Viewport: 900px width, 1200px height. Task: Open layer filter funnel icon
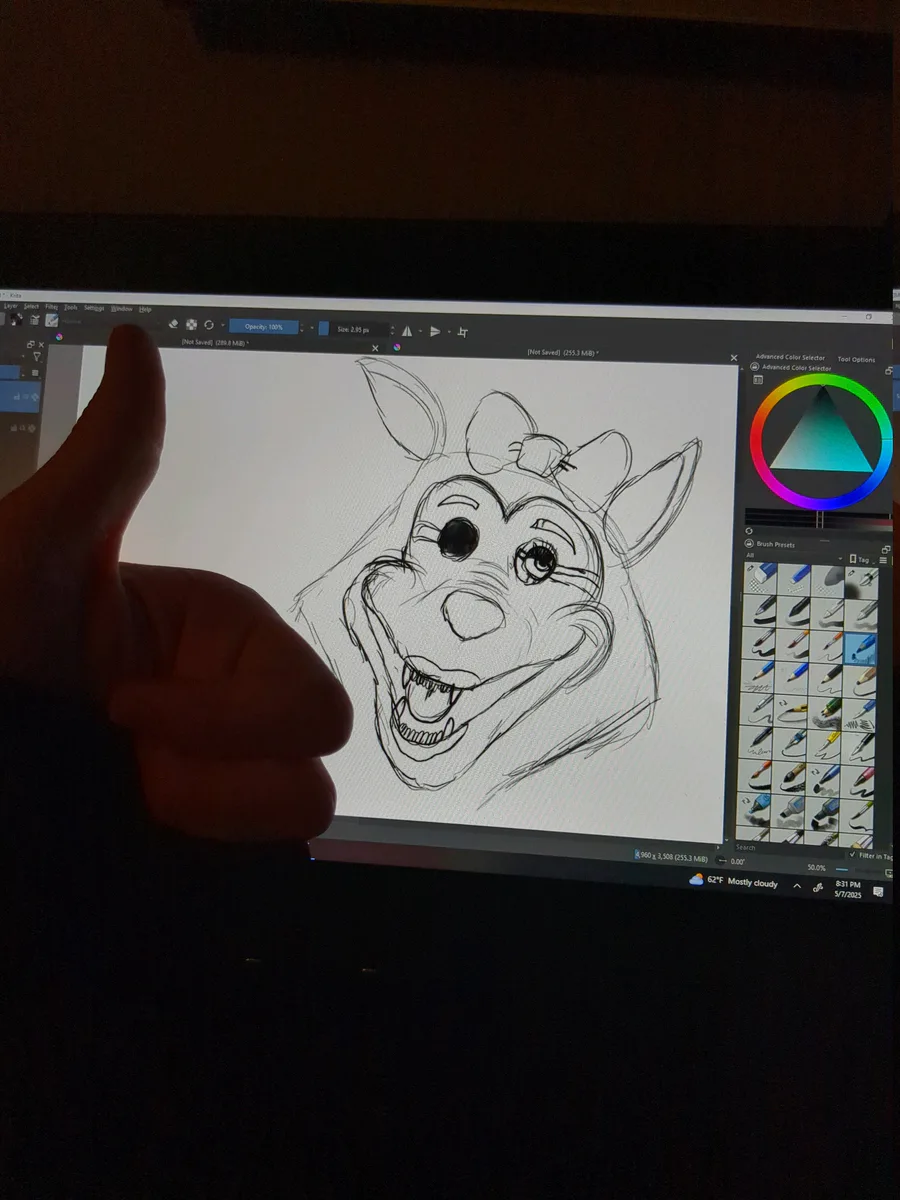click(x=37, y=356)
